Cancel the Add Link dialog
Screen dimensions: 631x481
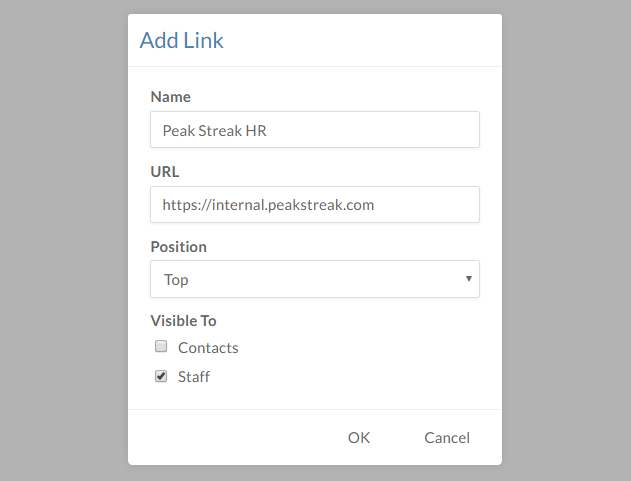(446, 437)
